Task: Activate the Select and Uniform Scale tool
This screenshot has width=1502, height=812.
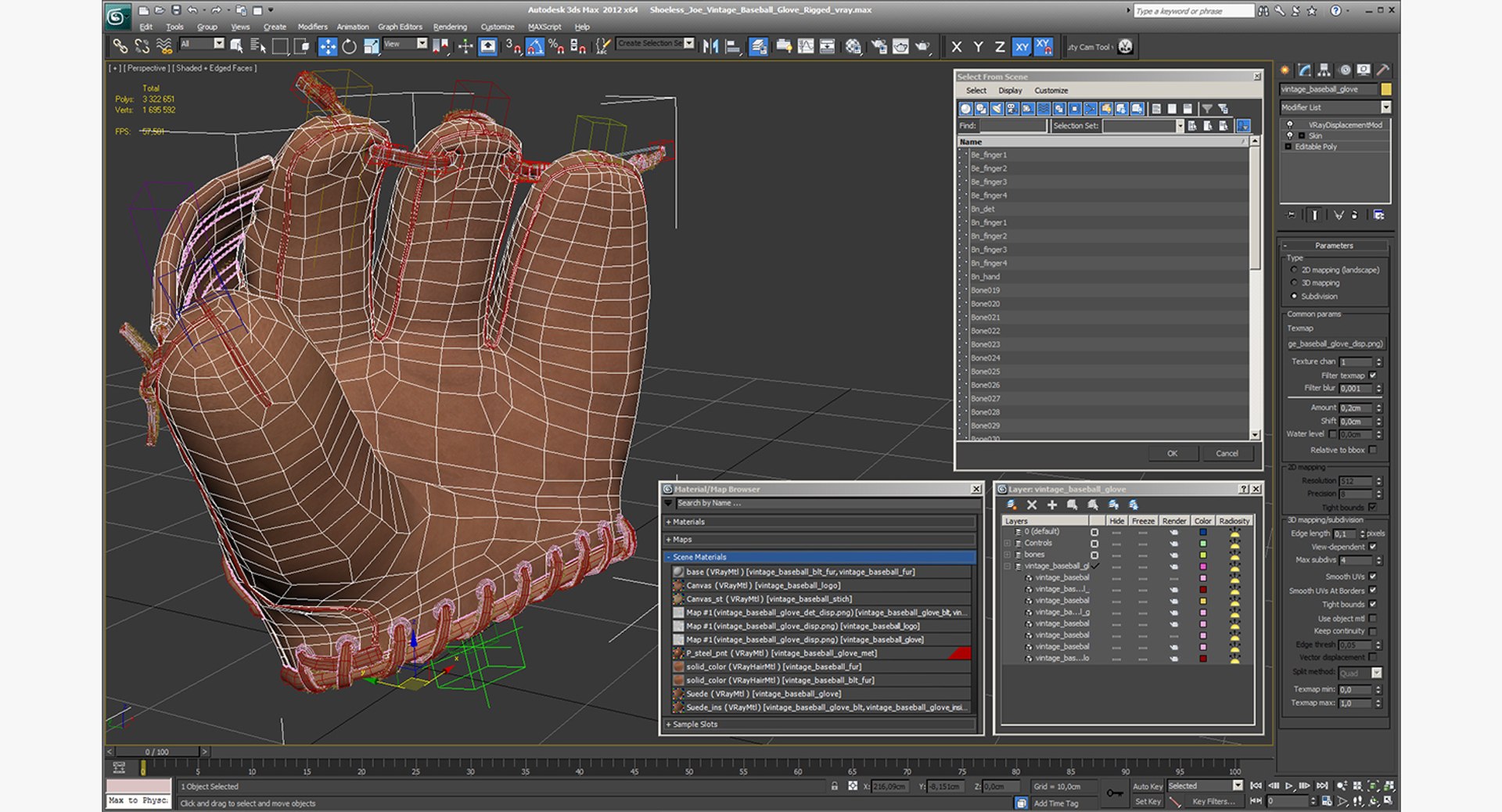Action: point(371,46)
